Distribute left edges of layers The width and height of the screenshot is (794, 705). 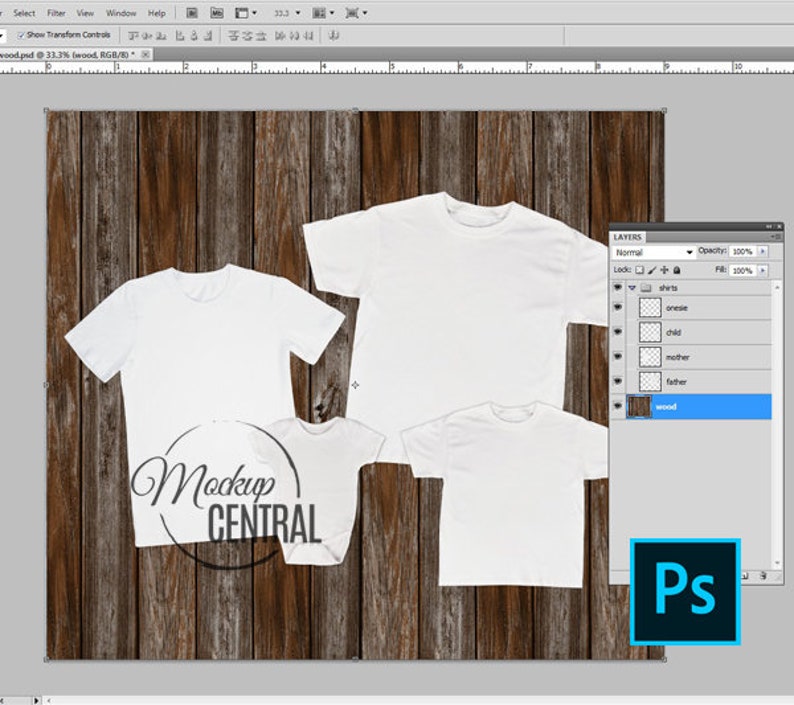280,35
